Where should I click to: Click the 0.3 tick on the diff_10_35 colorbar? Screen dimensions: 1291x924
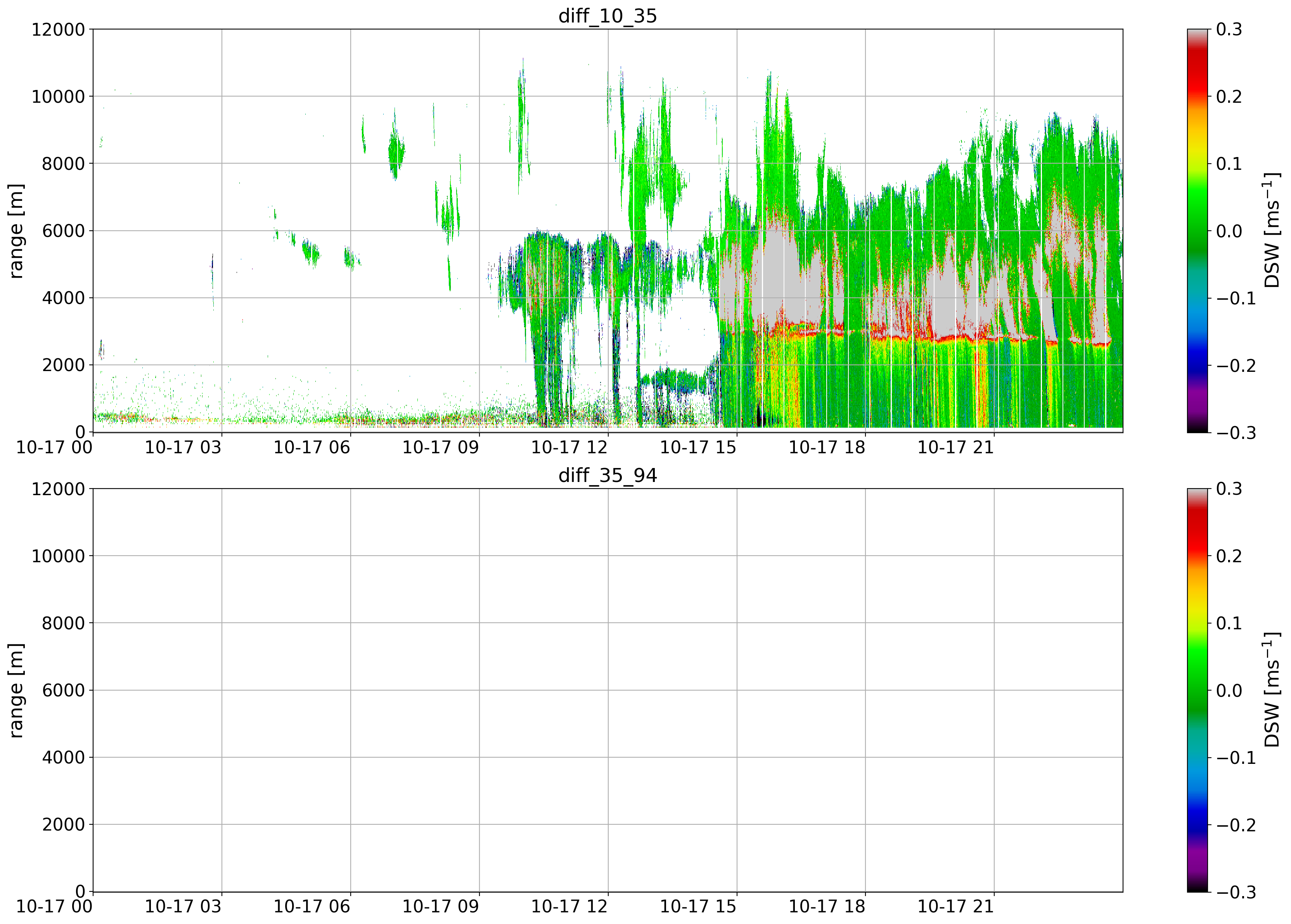(x=1229, y=29)
